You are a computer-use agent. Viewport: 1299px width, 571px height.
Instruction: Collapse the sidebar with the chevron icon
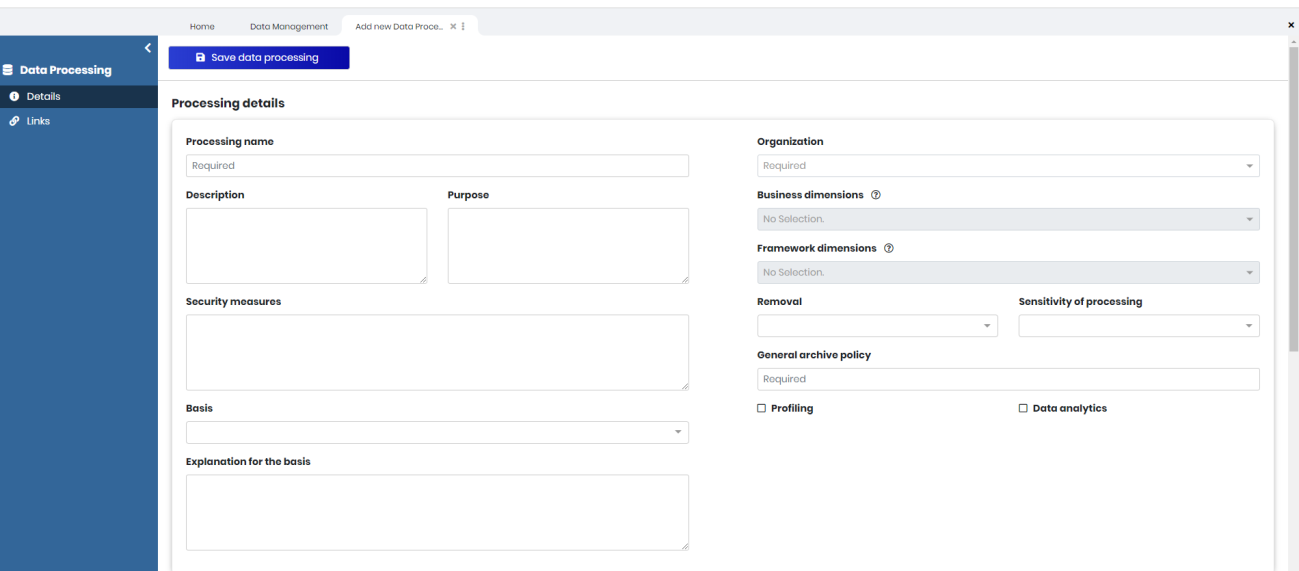point(148,48)
